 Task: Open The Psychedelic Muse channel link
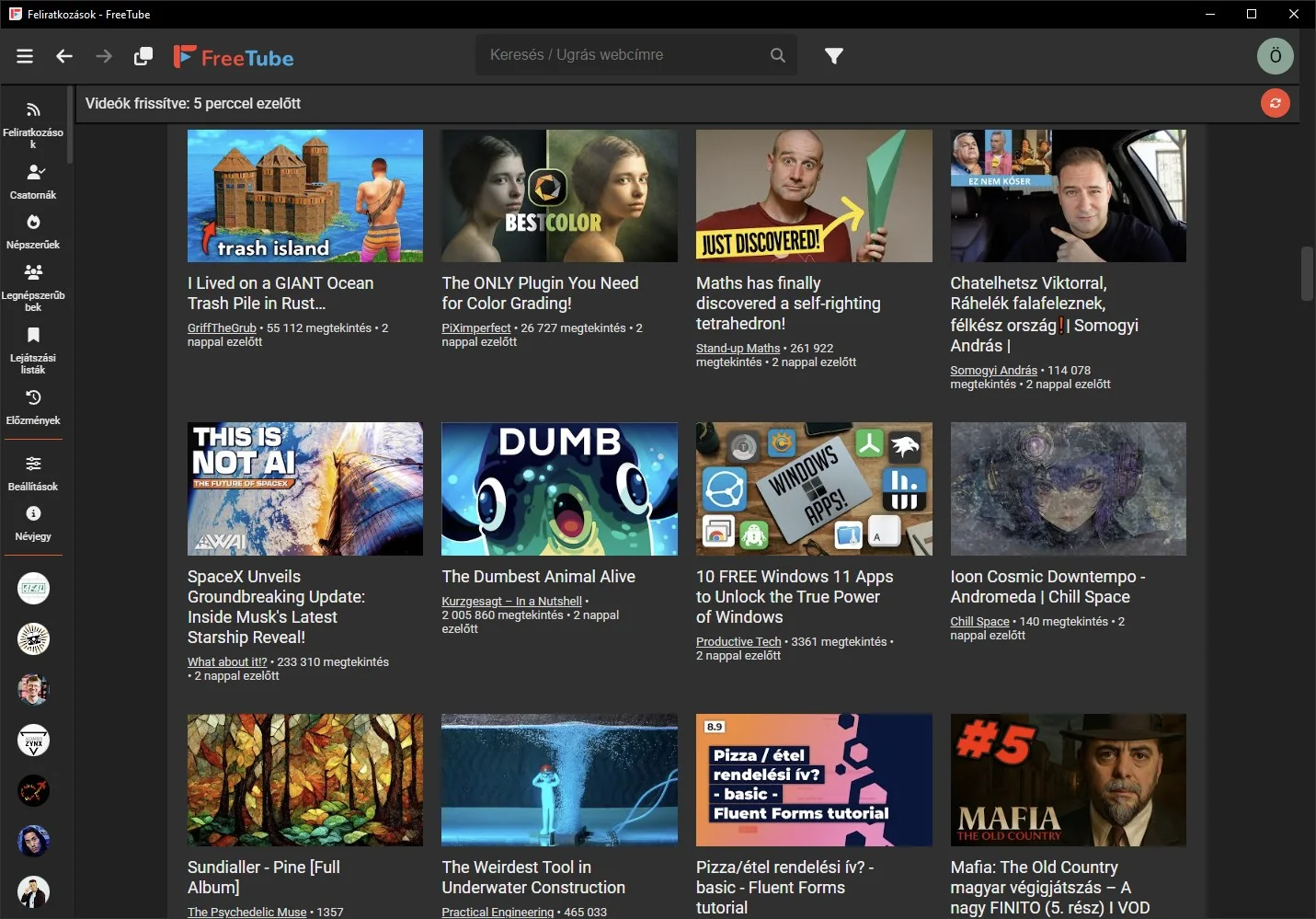pyautogui.click(x=247, y=912)
